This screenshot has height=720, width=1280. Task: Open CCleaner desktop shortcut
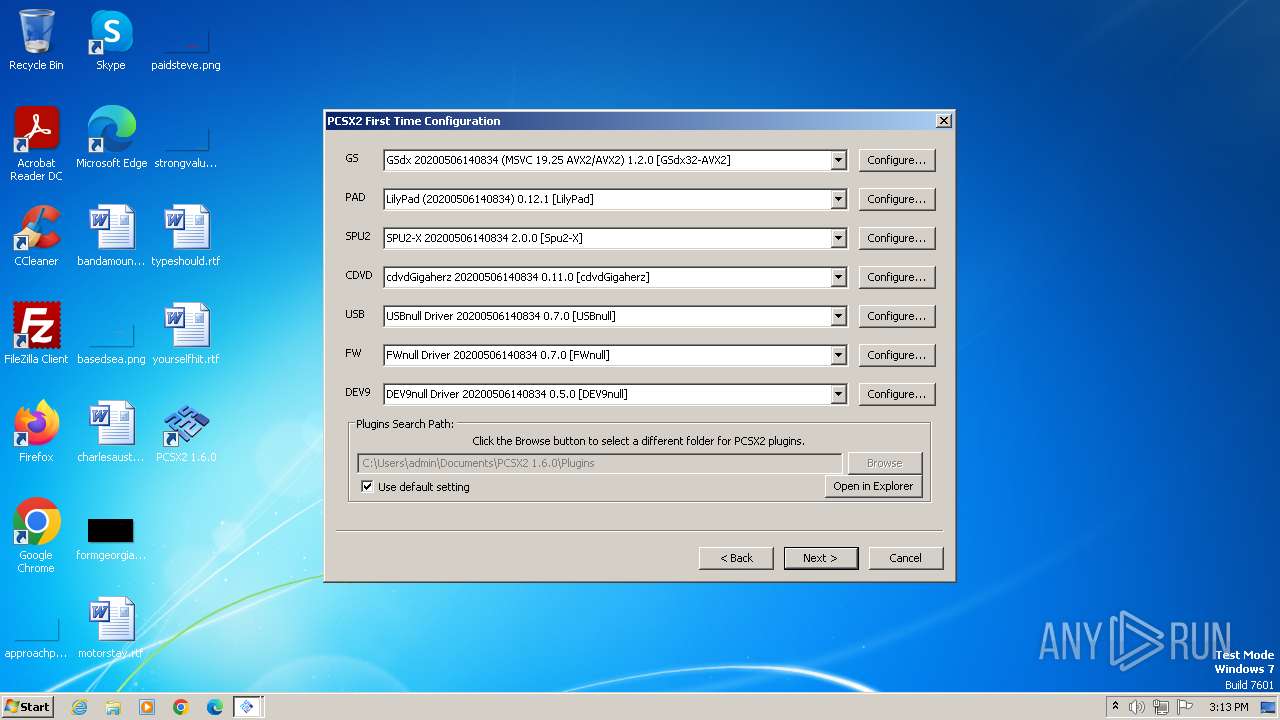pyautogui.click(x=36, y=235)
